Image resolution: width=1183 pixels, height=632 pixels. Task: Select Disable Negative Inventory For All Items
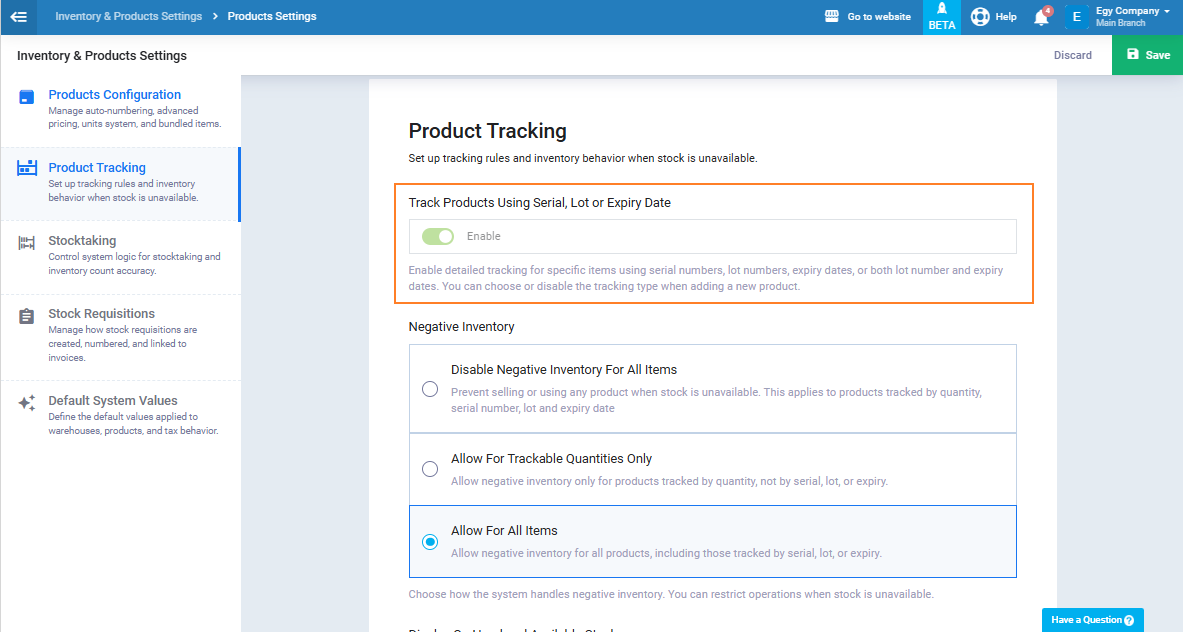(430, 389)
